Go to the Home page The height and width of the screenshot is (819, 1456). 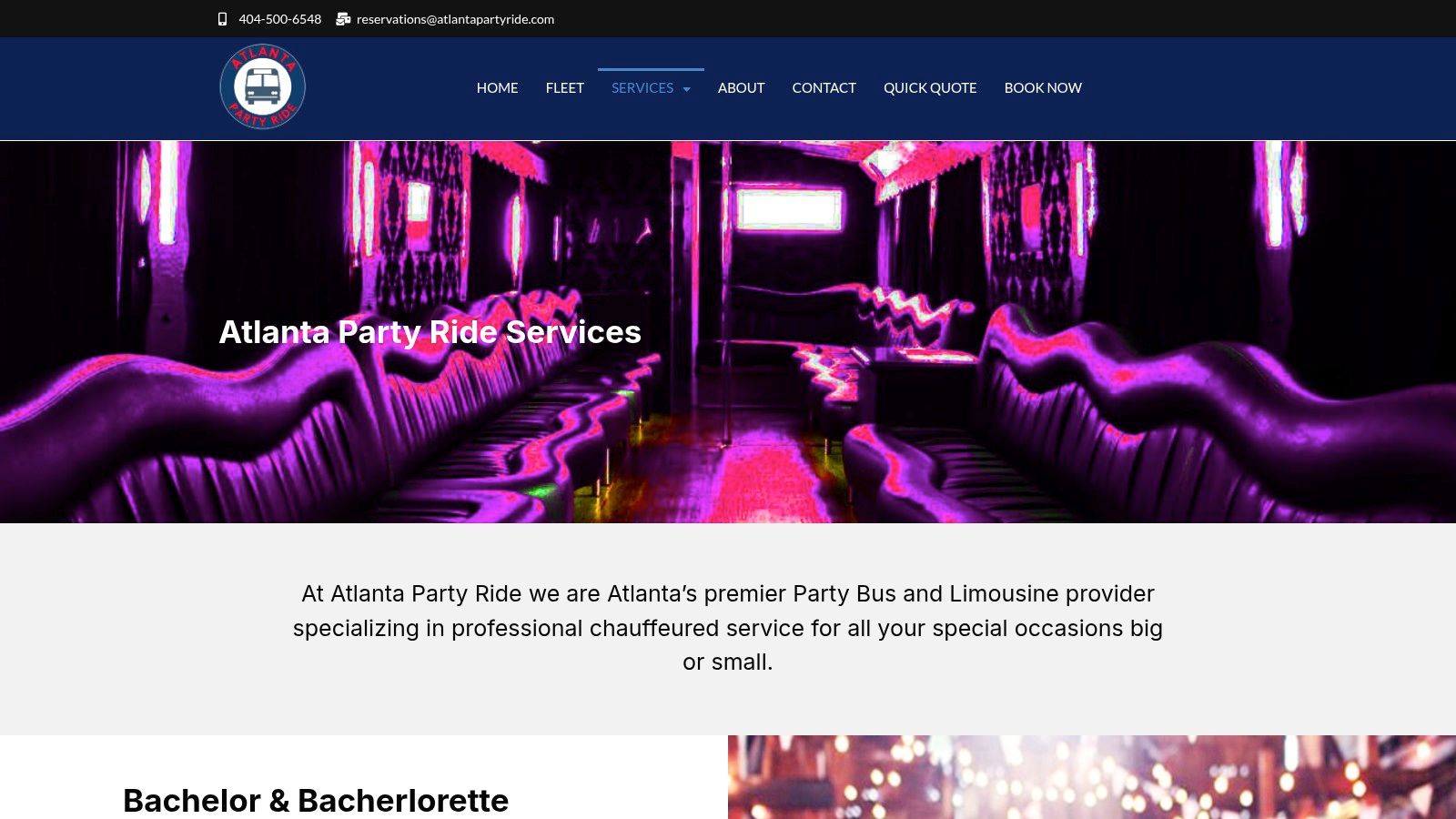pos(497,88)
